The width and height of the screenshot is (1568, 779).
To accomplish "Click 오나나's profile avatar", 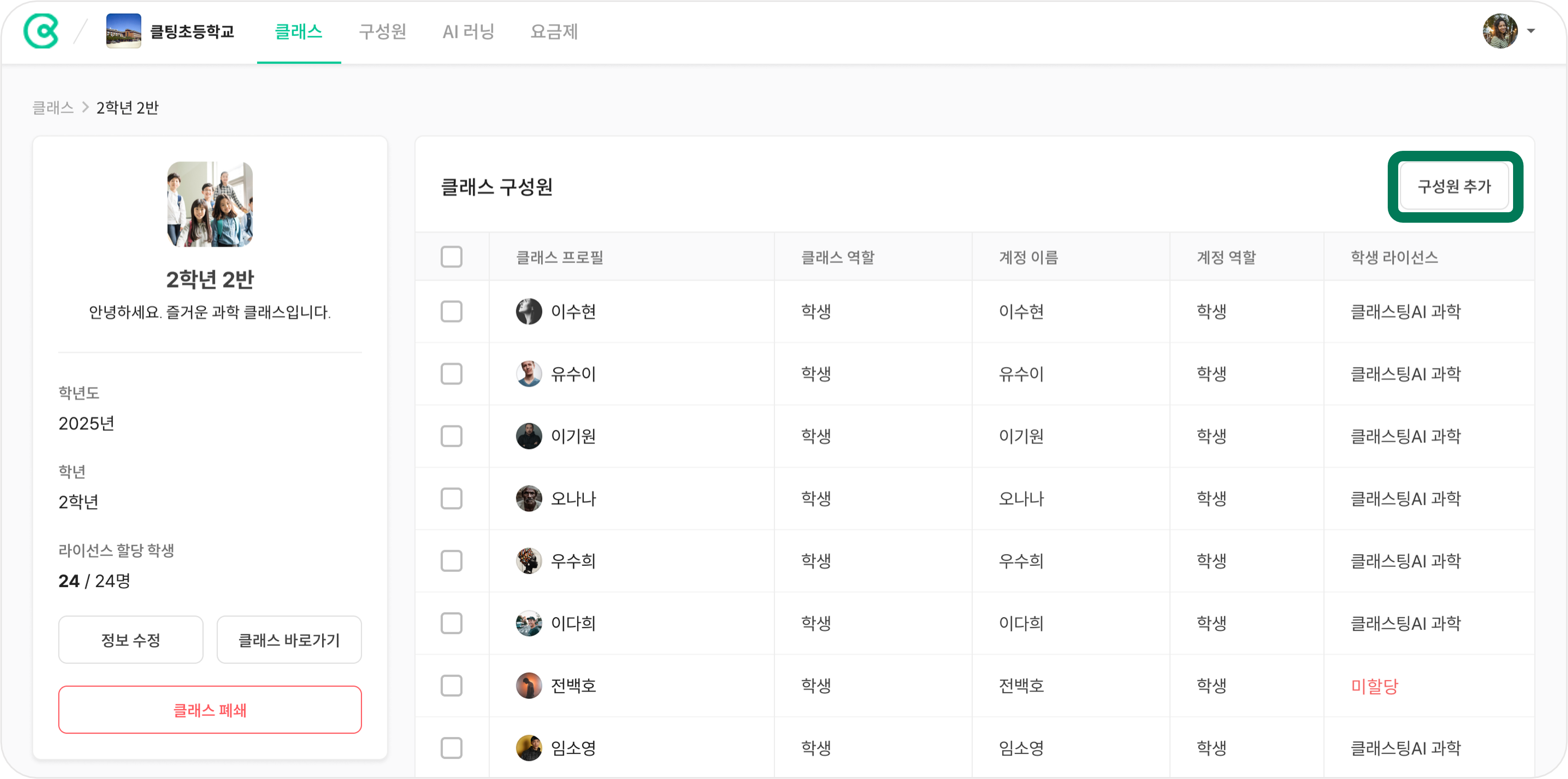I will pyautogui.click(x=529, y=498).
